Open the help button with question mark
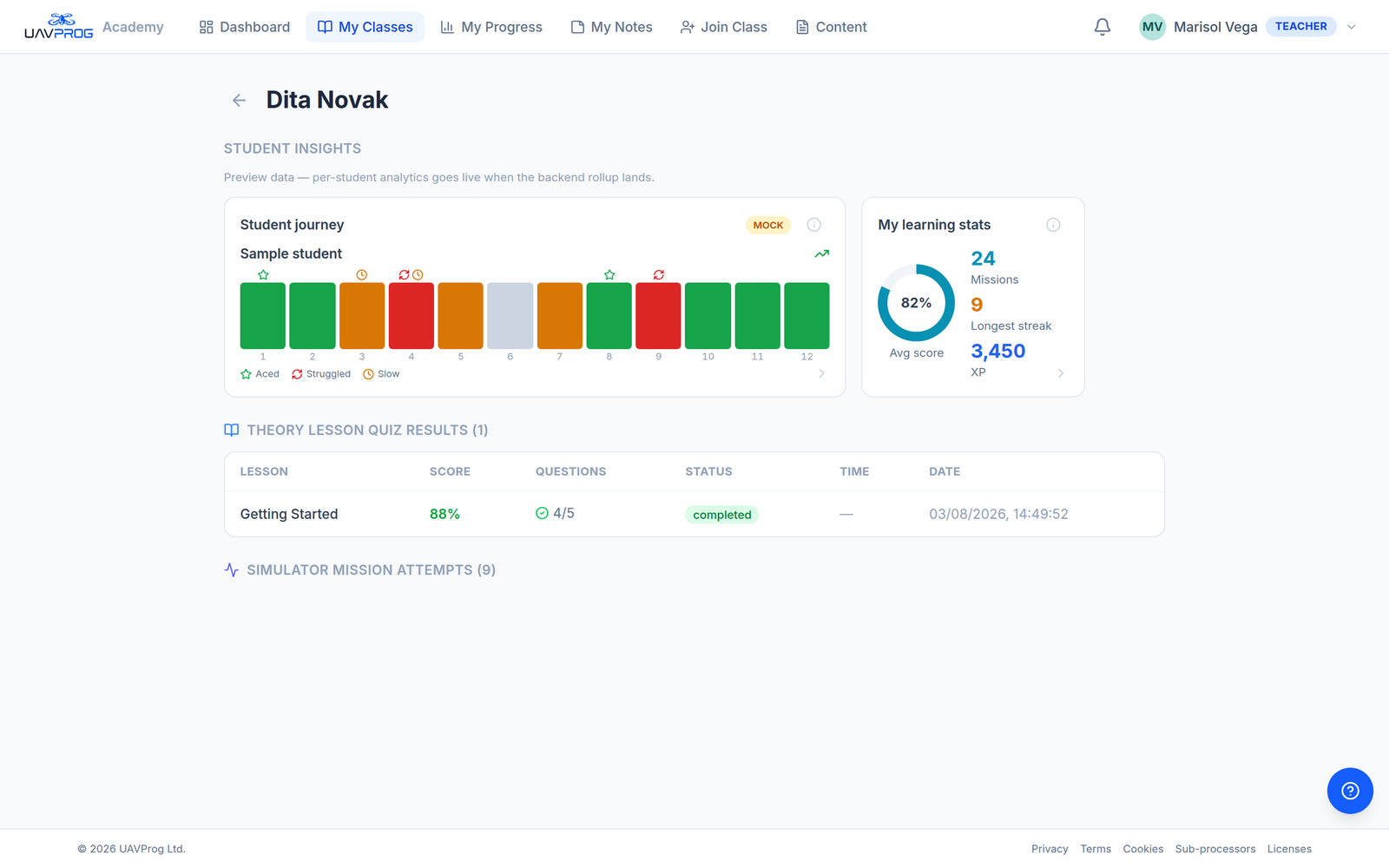 (1350, 791)
